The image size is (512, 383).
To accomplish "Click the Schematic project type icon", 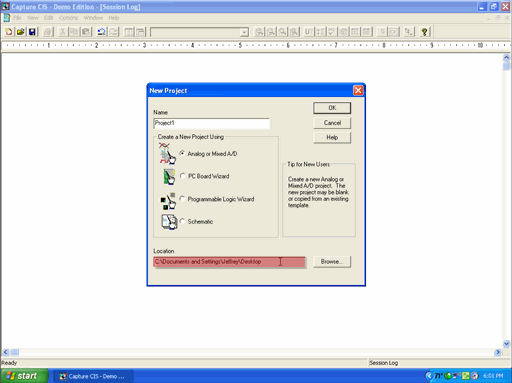I will [169, 222].
